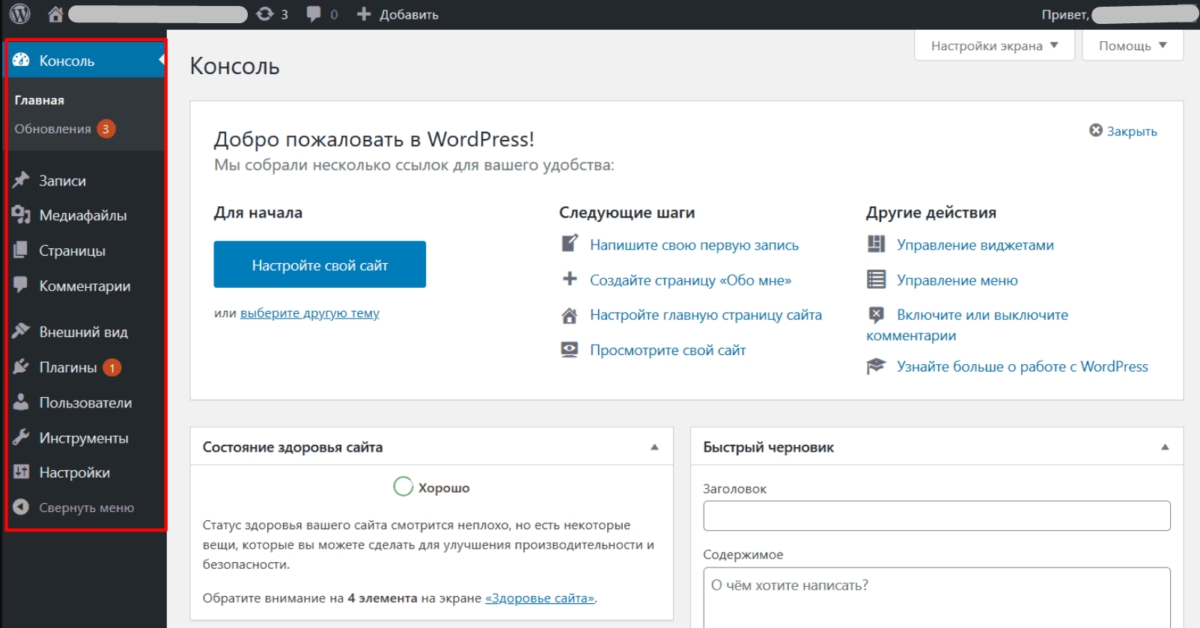Open the Инструменты menu
Image resolution: width=1200 pixels, height=628 pixels.
point(84,438)
